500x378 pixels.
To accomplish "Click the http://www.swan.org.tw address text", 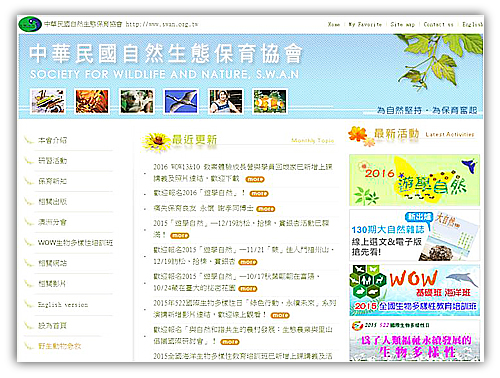I will point(162,24).
